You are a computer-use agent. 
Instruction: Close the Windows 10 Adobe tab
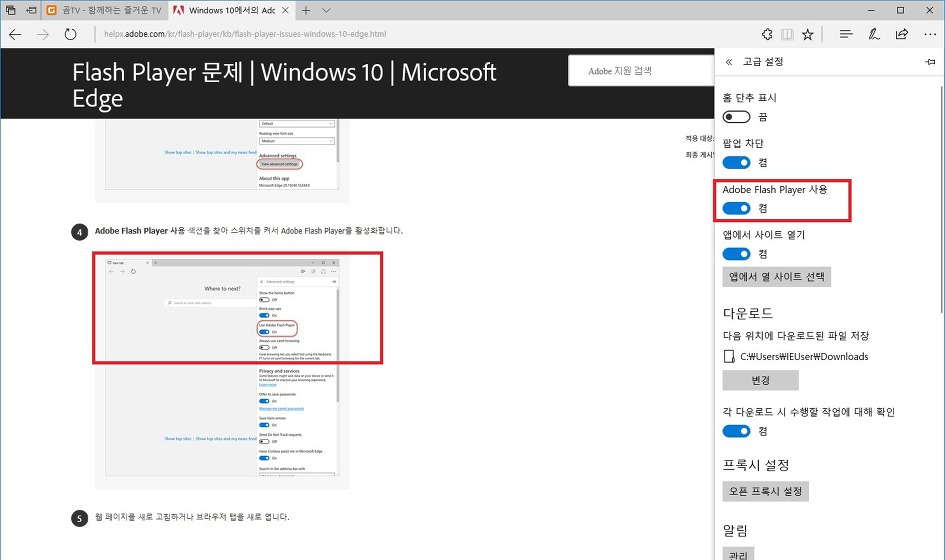[x=286, y=10]
